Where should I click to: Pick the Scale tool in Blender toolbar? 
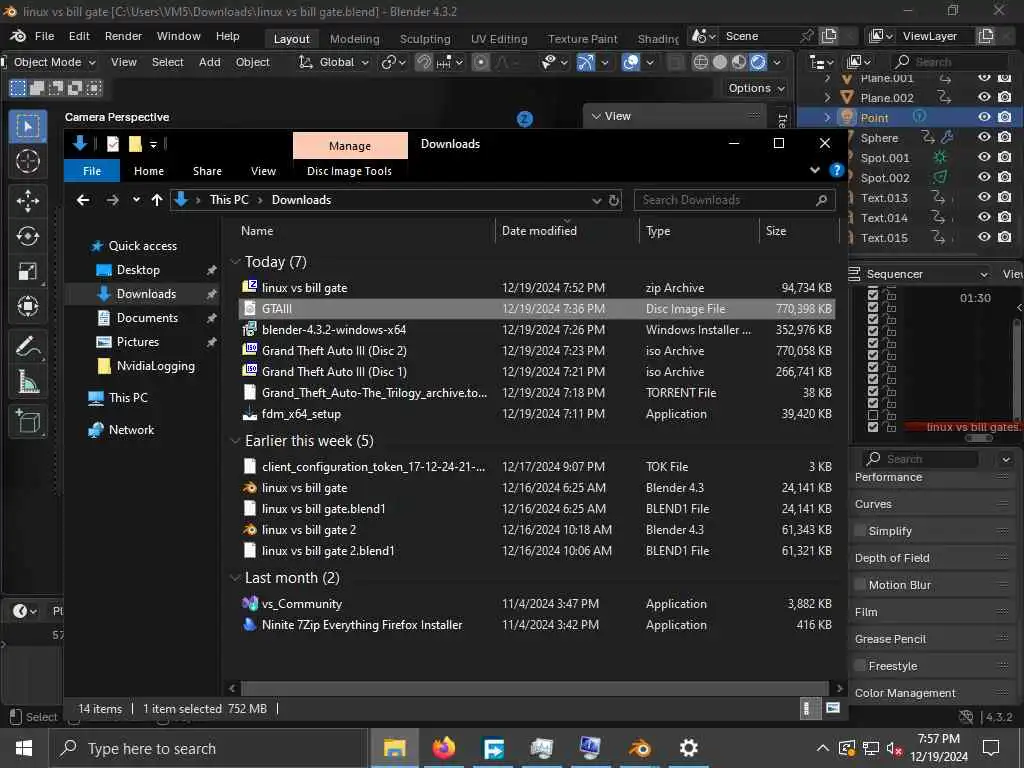click(x=27, y=271)
